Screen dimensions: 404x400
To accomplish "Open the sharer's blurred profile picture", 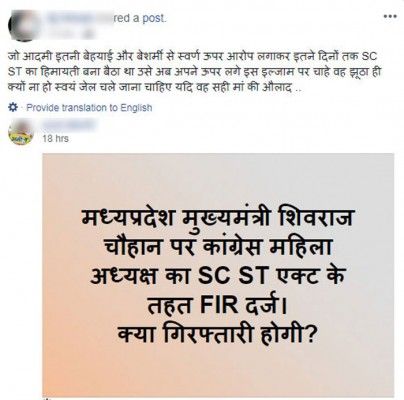I will click(x=25, y=25).
